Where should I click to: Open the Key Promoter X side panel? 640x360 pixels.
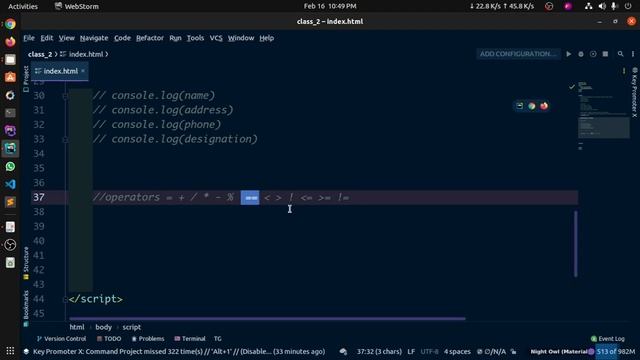634,92
